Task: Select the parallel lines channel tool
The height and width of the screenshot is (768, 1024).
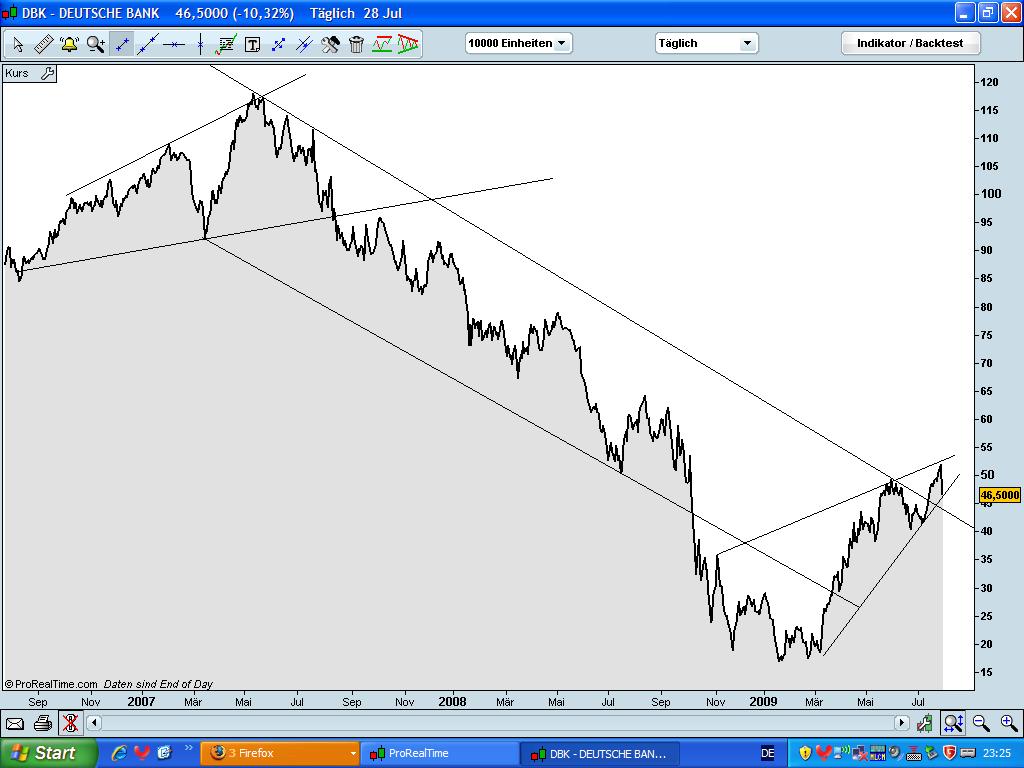Action: click(304, 44)
